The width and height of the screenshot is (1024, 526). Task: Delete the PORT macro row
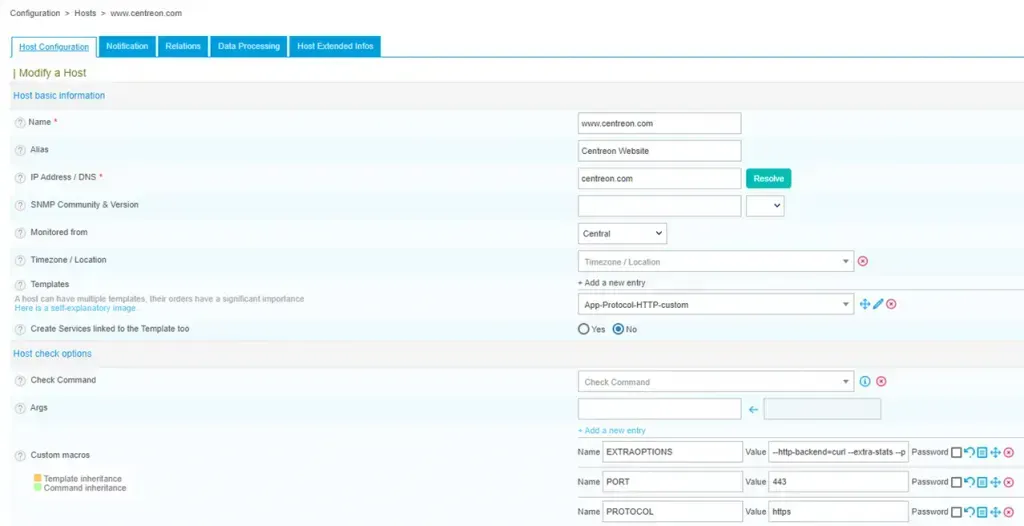coord(1008,482)
